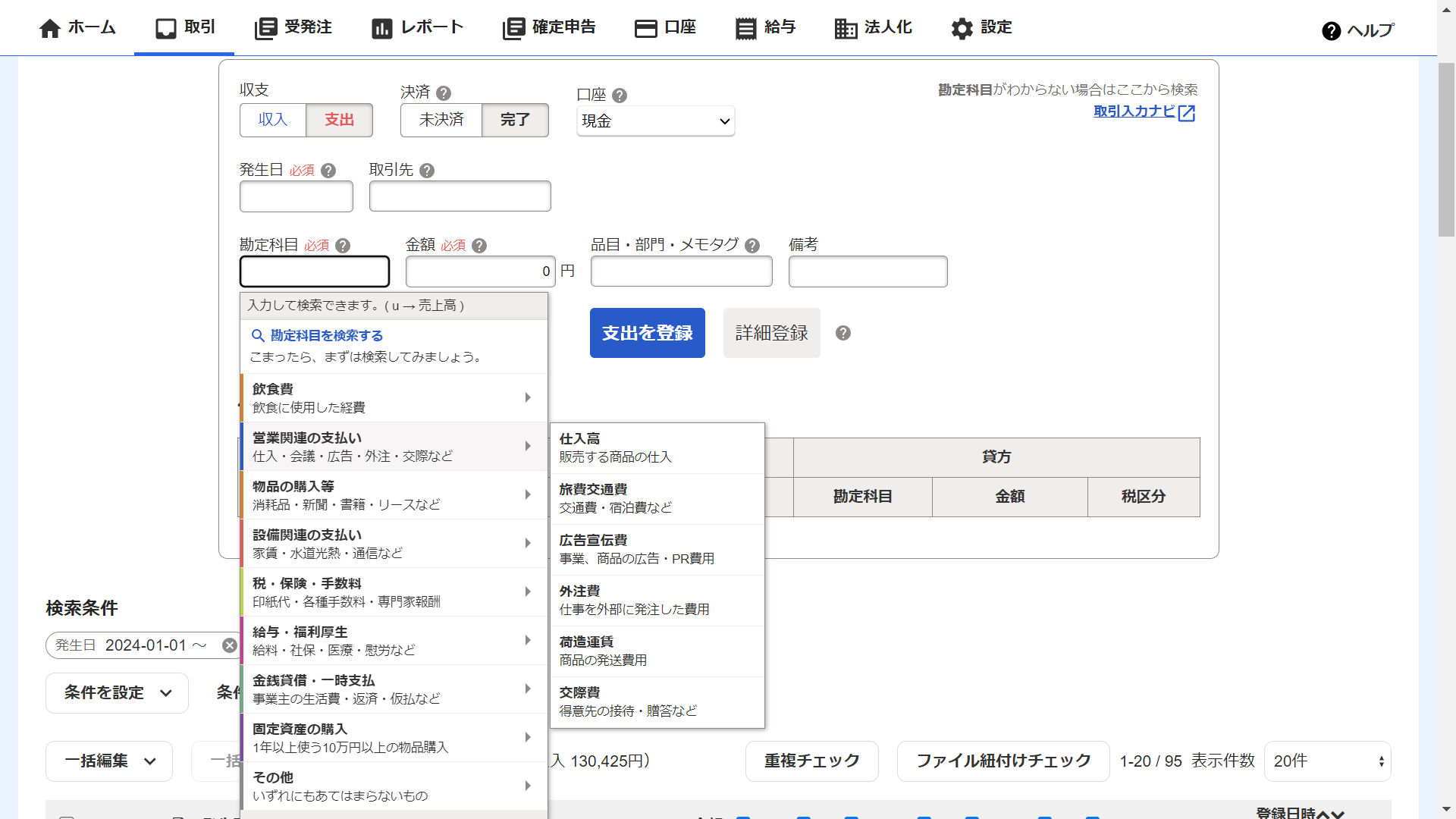Change the 表示件数 20件 selector
The image size is (1456, 819).
[1327, 761]
